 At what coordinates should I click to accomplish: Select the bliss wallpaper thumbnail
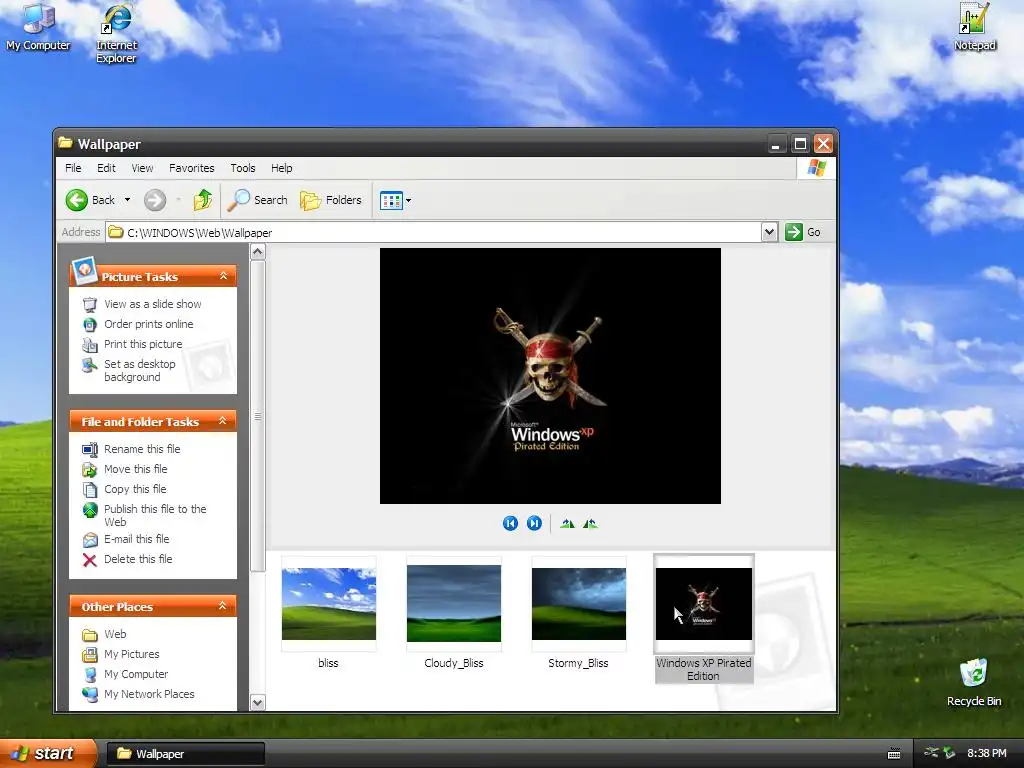[328, 603]
